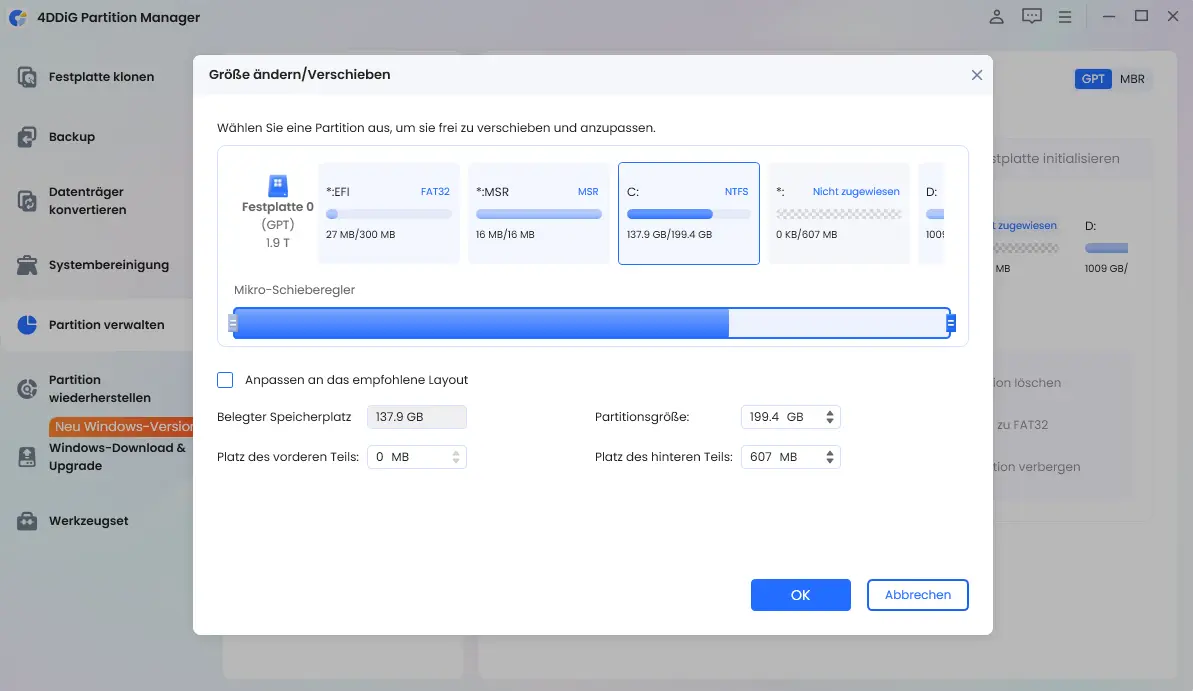Image resolution: width=1193 pixels, height=691 pixels.
Task: Click left handle of Mikro-Schieberegler
Action: 233,323
